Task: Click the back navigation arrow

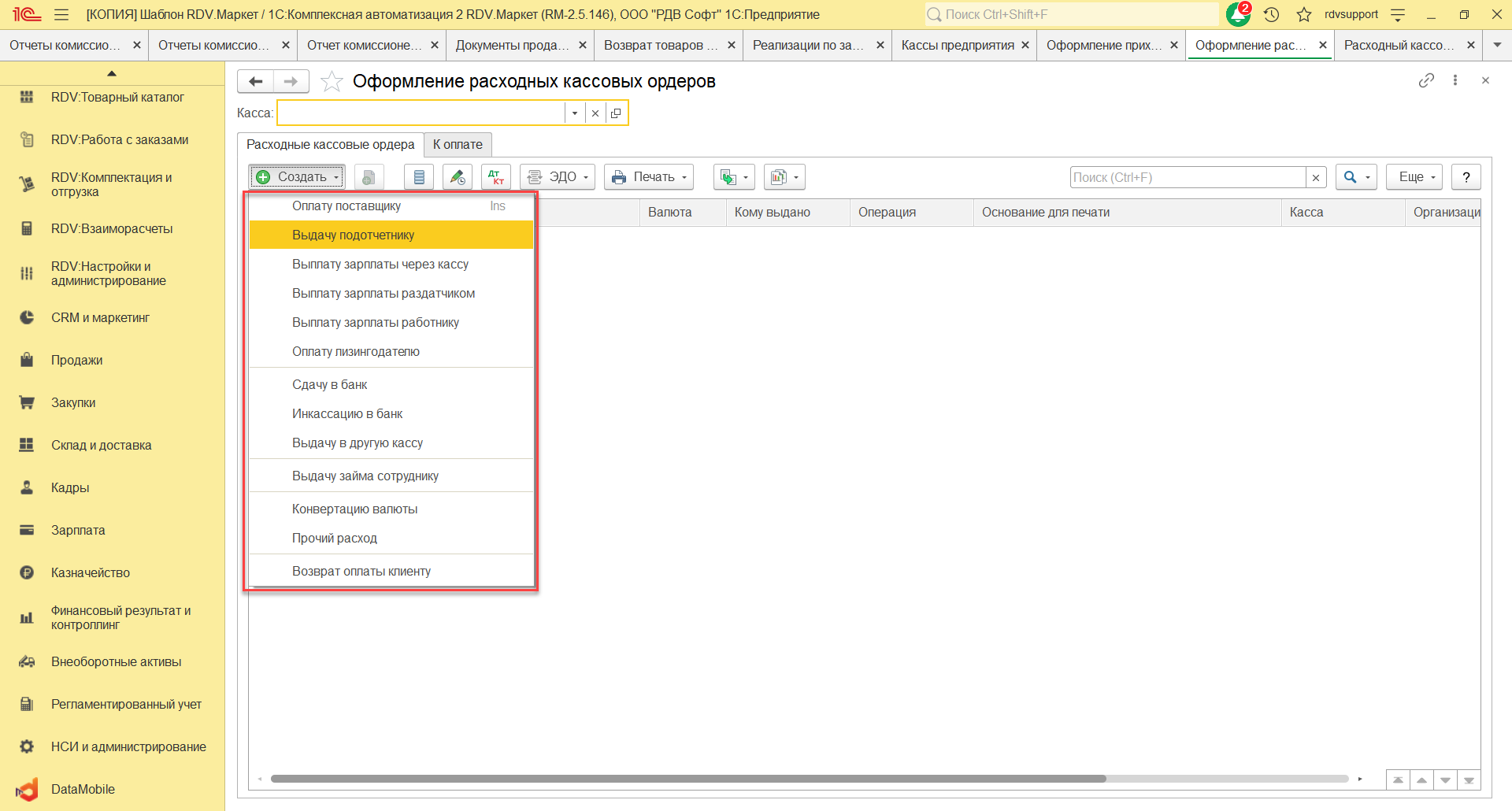Action: coord(255,81)
